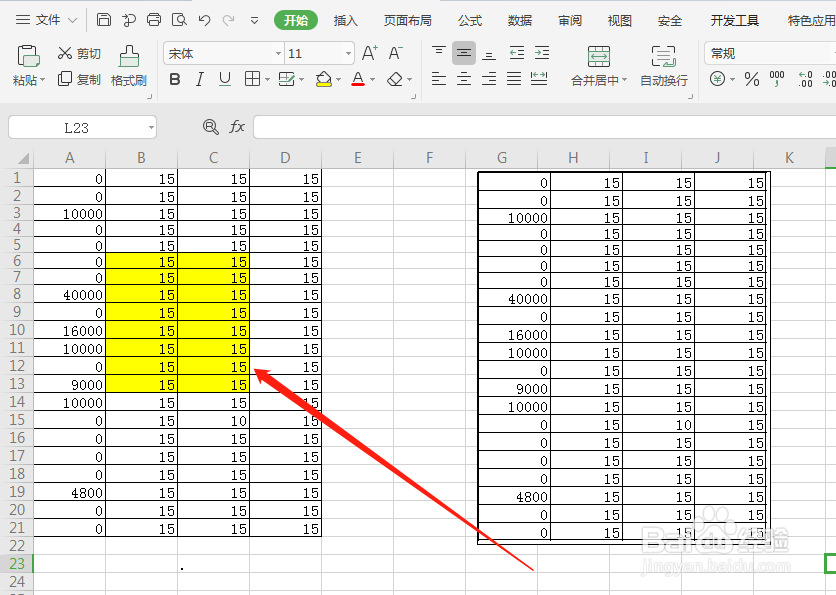Click Increase Indent icon

[x=542, y=53]
